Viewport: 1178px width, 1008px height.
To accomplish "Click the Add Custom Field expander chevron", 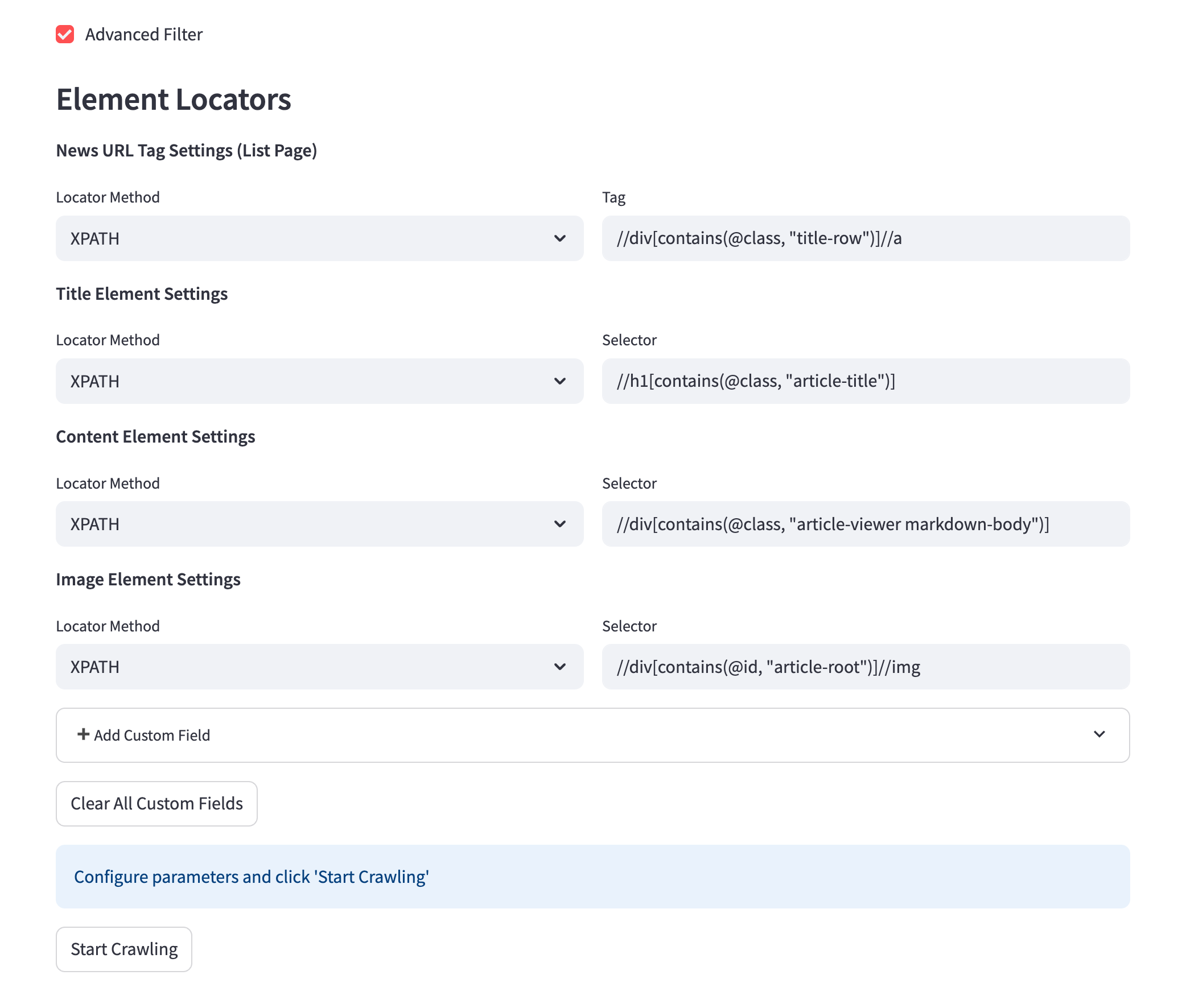I will [x=1099, y=734].
